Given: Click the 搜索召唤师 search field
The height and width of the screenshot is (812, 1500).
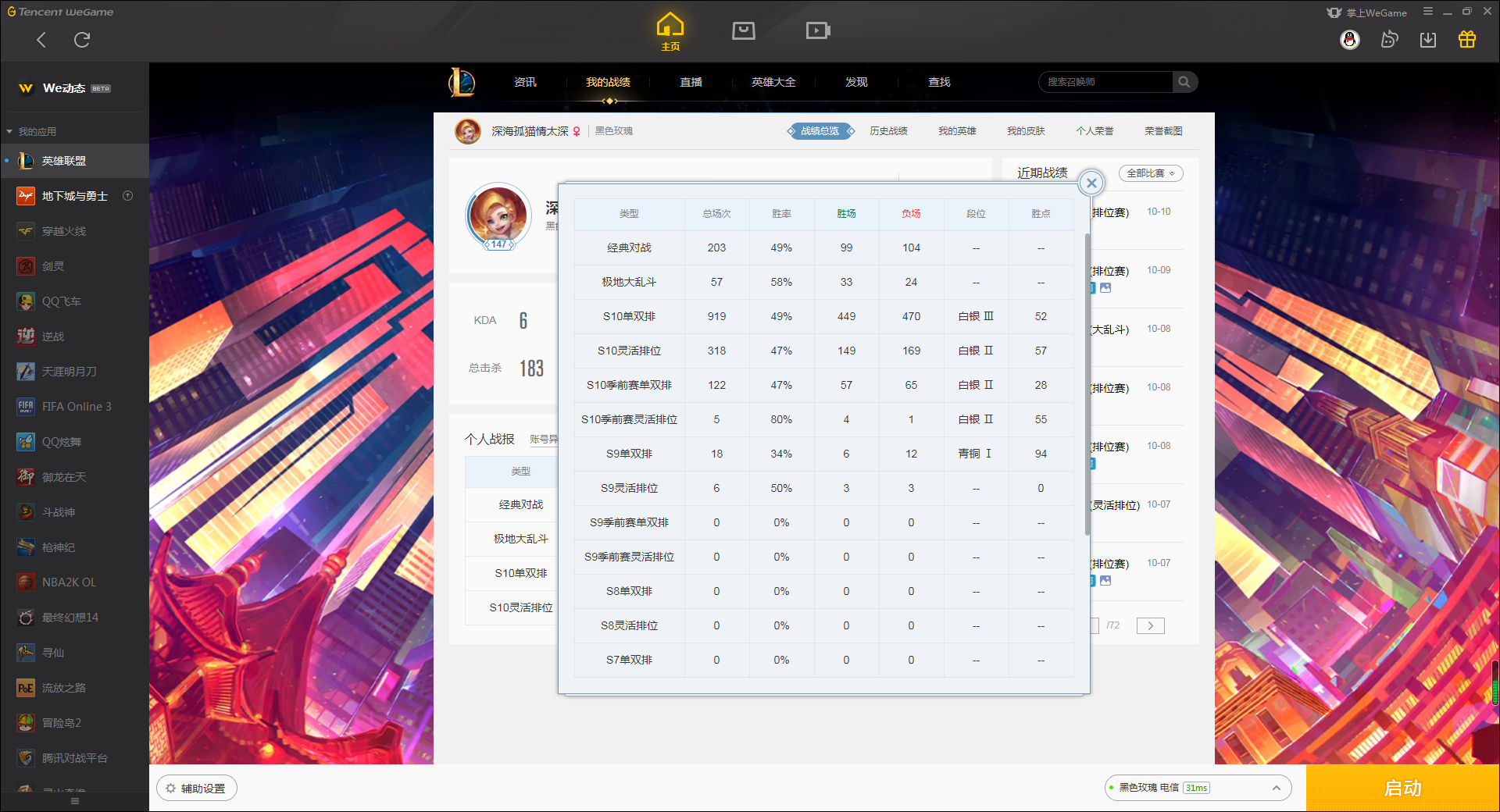Looking at the screenshot, I should pos(1105,82).
